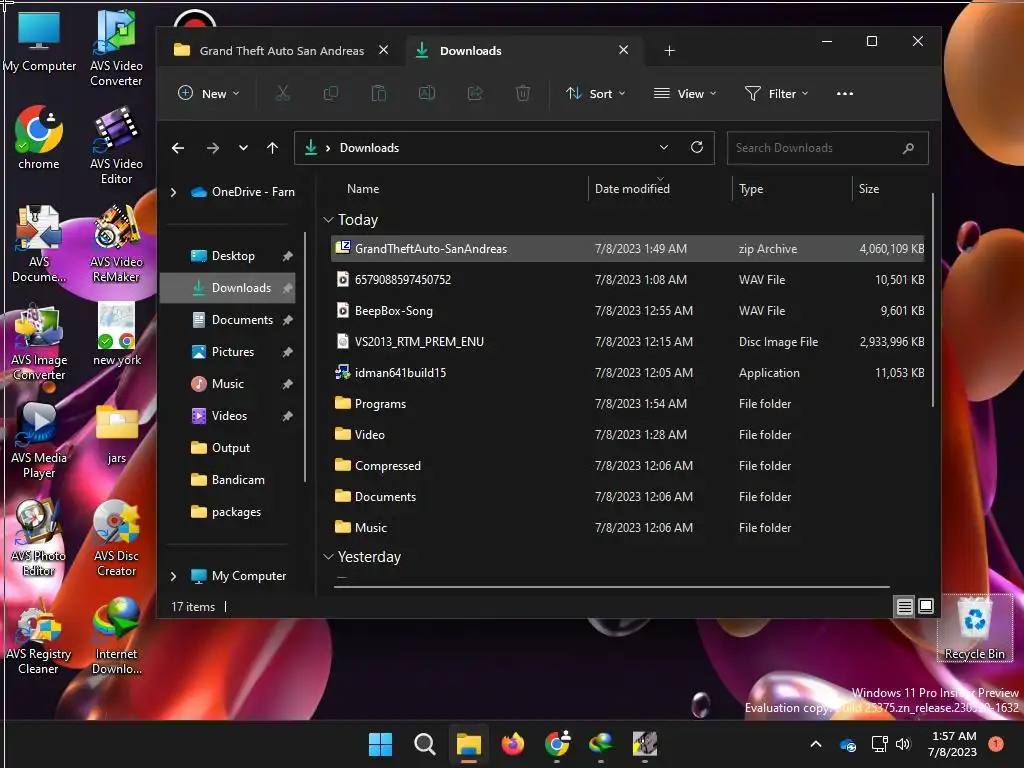Viewport: 1024px width, 768px height.
Task: Select AVS Media Player desktop icon
Action: coord(39,440)
